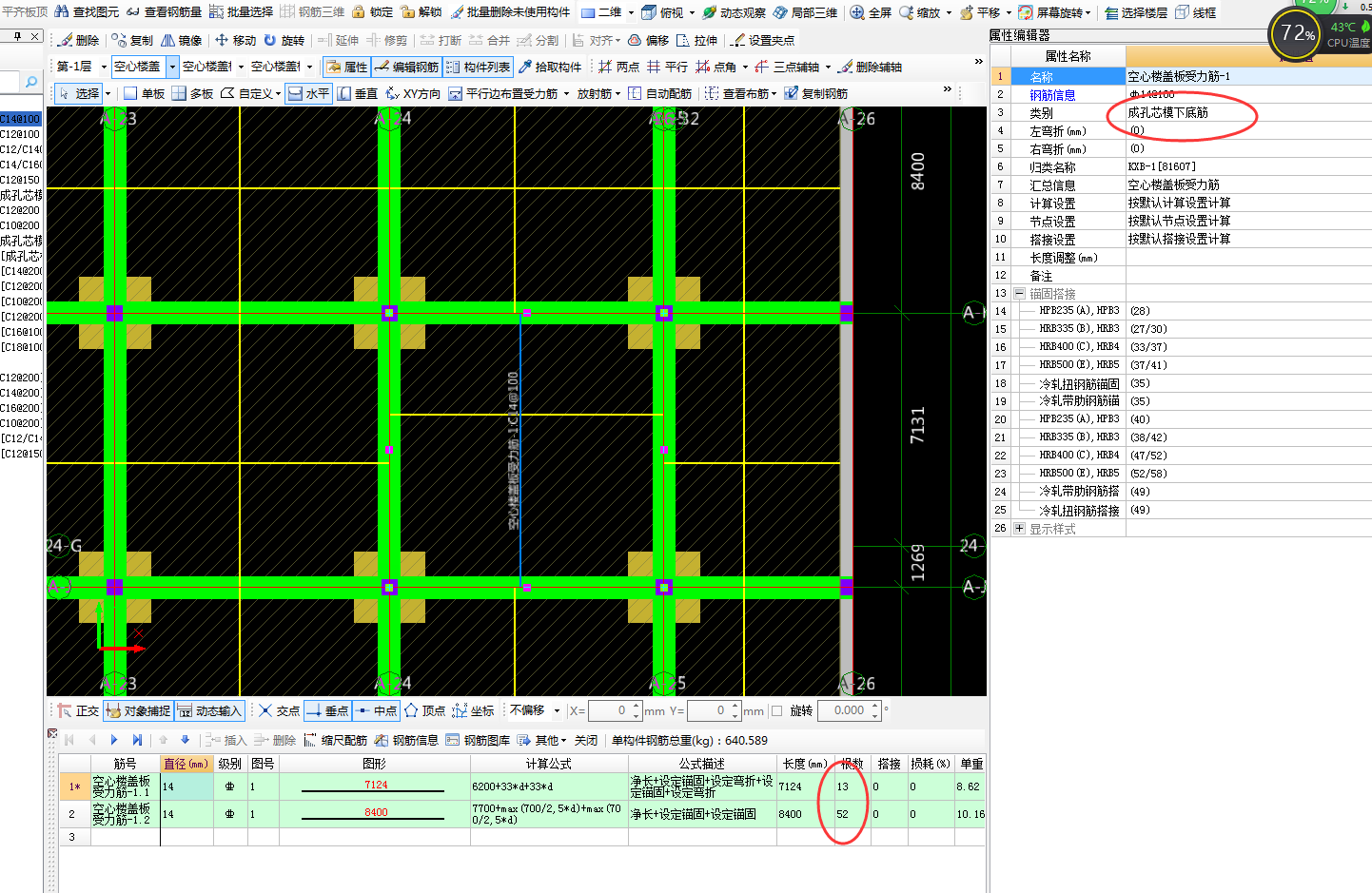
Task: Click 全屏 zoom to full extent
Action: point(871,12)
